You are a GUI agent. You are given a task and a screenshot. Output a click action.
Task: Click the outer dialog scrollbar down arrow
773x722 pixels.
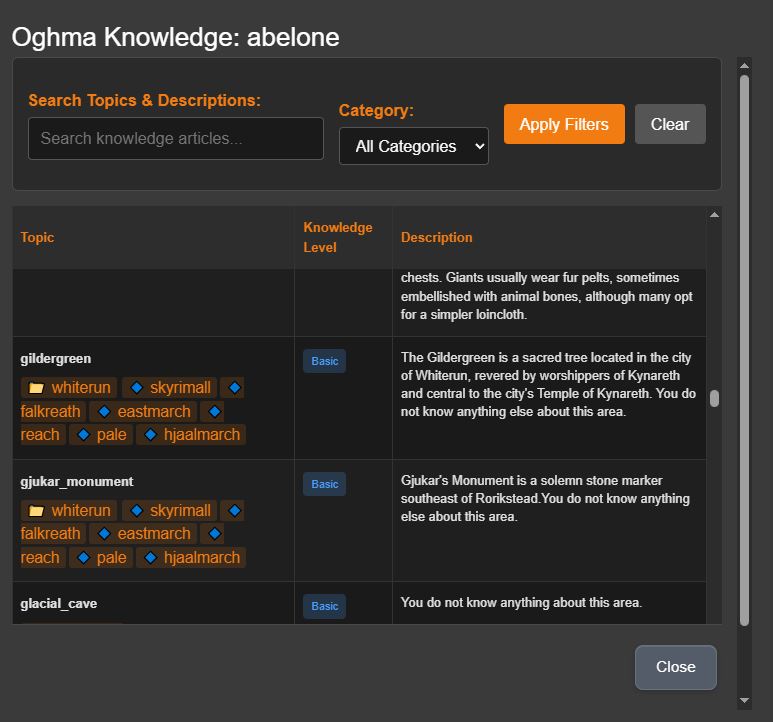coord(744,700)
